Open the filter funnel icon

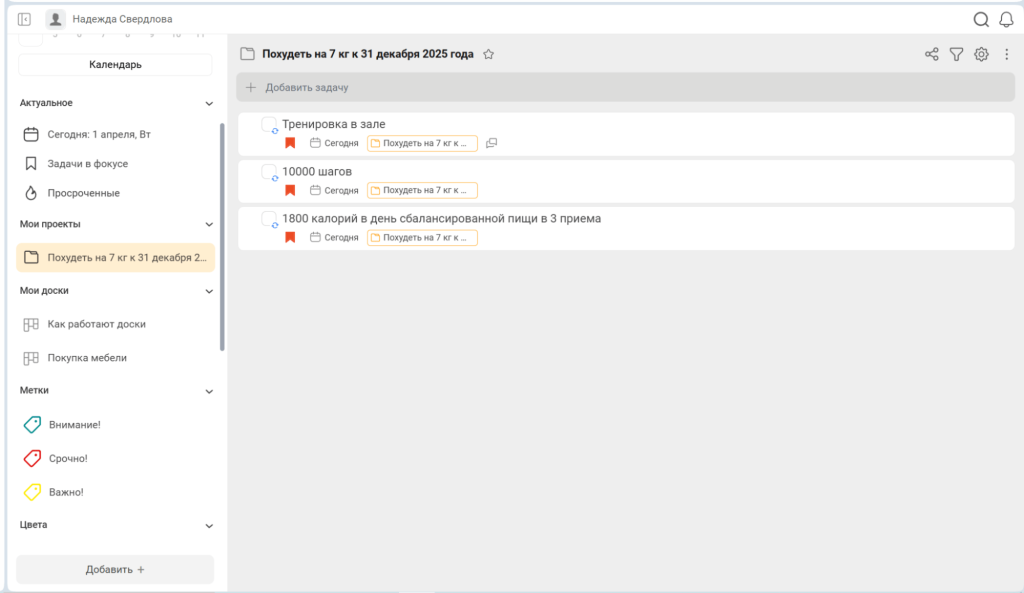957,54
